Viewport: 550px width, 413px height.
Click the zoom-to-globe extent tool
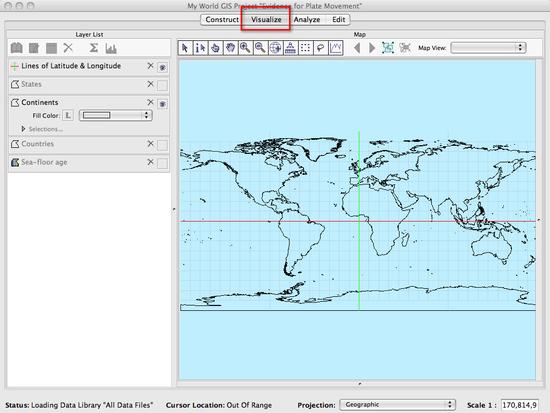275,48
